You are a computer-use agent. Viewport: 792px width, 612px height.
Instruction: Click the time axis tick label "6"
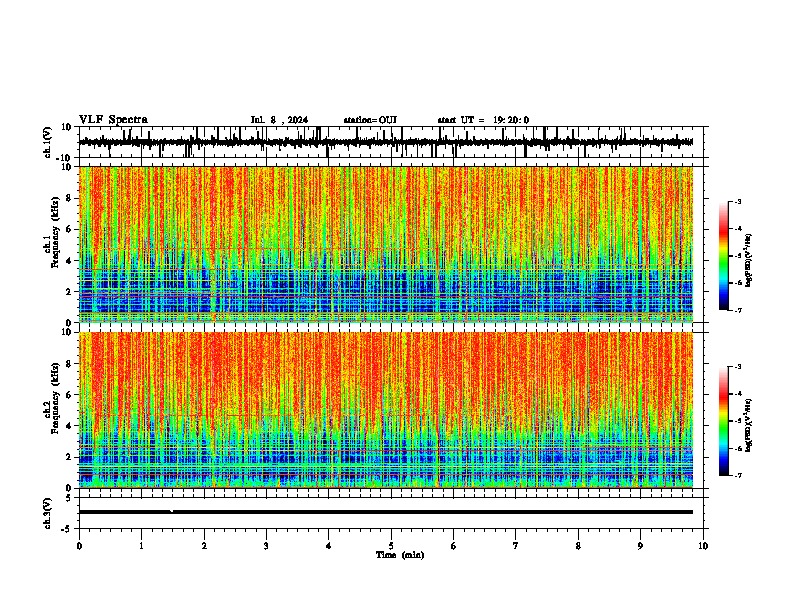[x=454, y=546]
